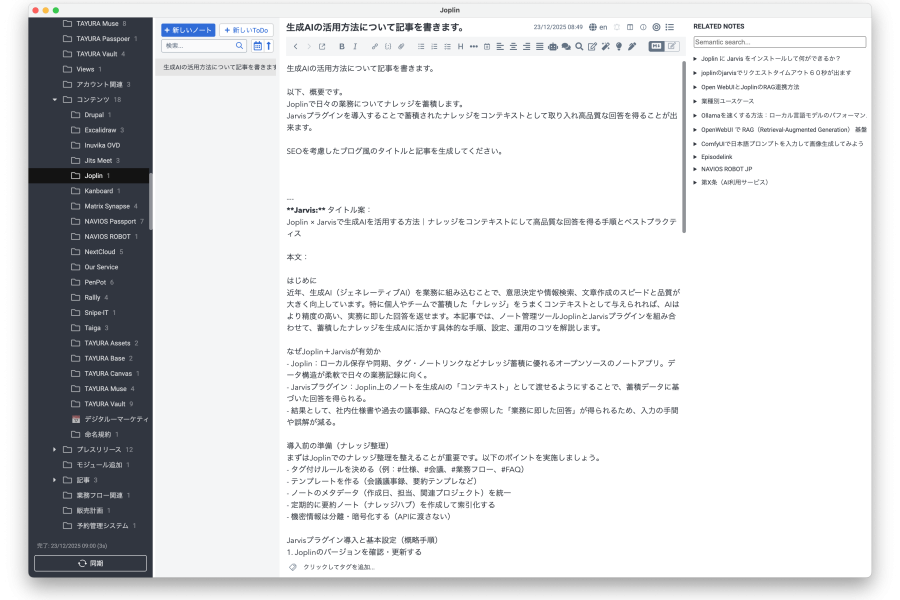Open the NextCloud notebook
The image size is (900, 600).
[99, 252]
